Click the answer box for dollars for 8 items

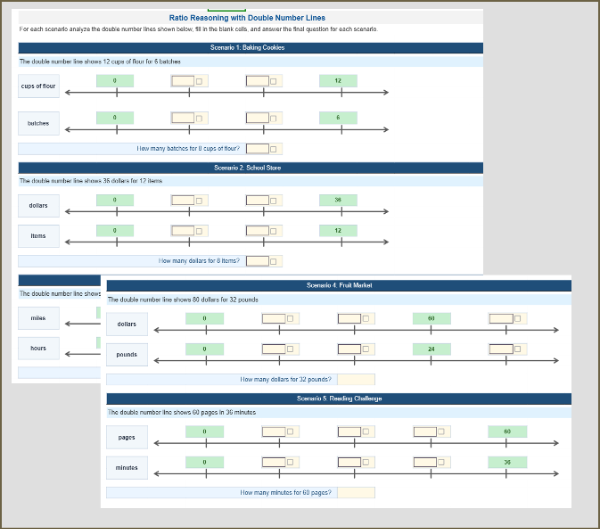(257, 260)
